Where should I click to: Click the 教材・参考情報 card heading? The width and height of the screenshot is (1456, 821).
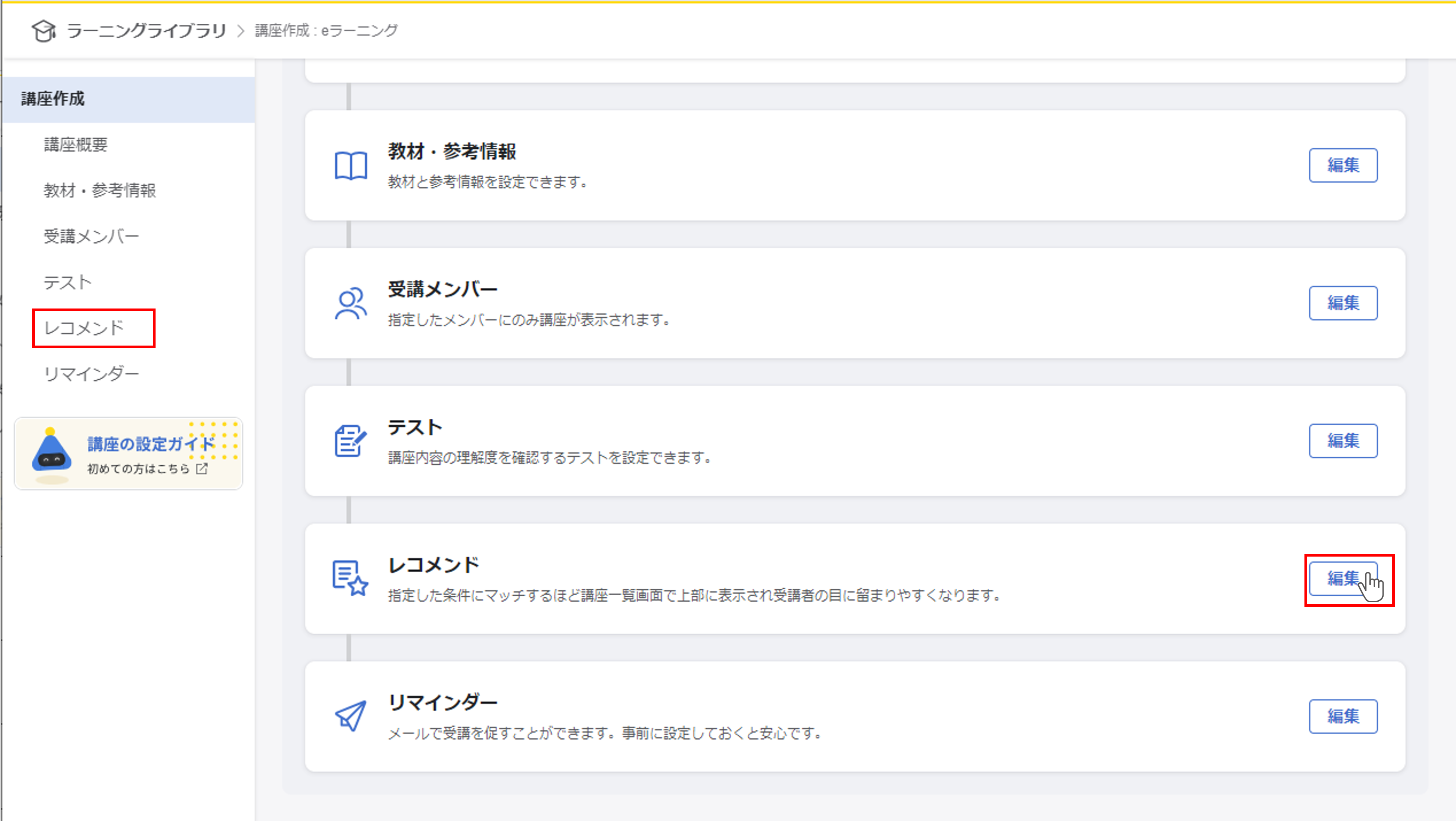pos(452,152)
